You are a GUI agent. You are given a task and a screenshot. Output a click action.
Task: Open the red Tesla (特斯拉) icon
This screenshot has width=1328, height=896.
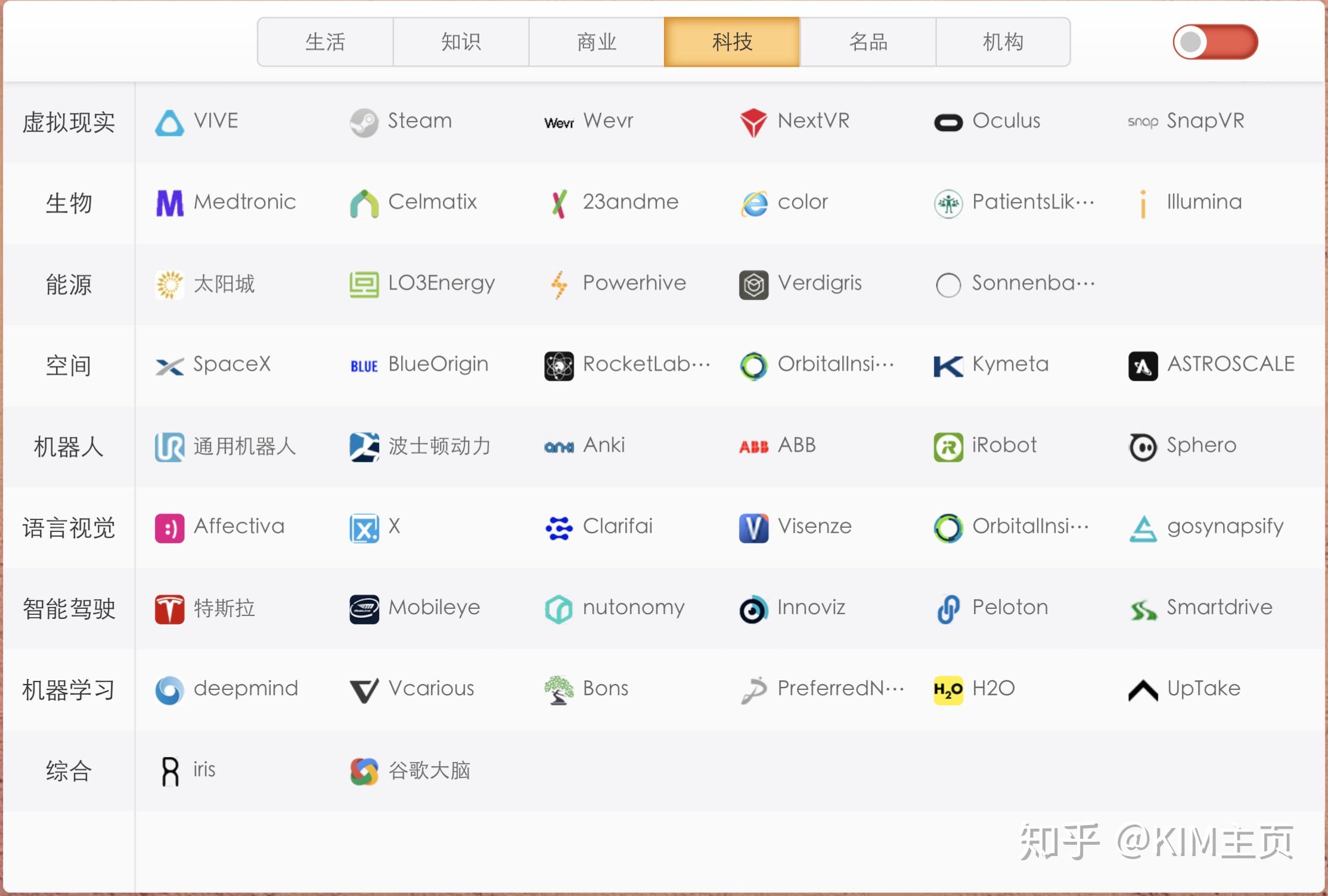pyautogui.click(x=169, y=609)
